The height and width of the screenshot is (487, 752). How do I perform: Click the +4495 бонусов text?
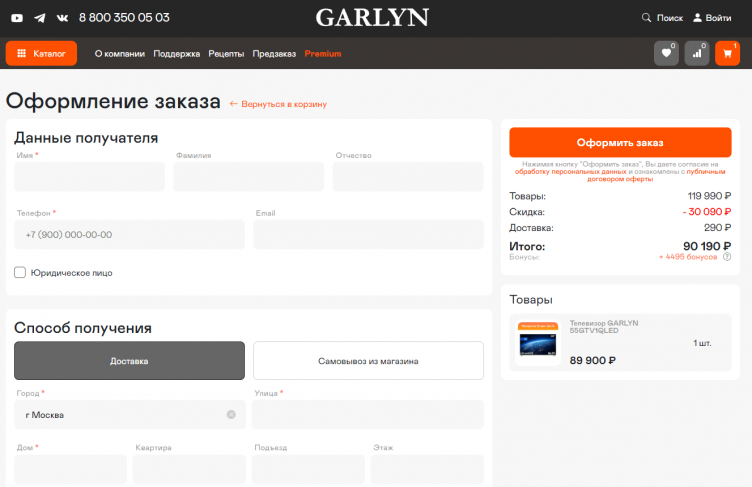(688, 257)
